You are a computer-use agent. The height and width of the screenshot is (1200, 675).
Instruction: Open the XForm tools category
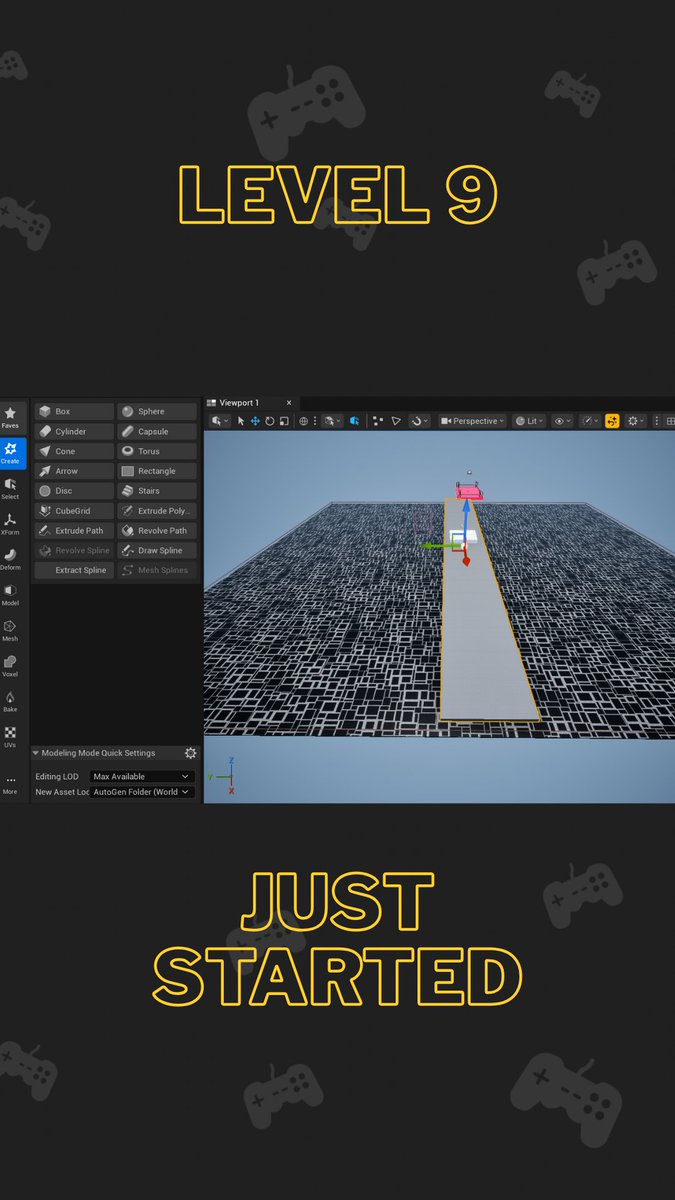(10, 524)
